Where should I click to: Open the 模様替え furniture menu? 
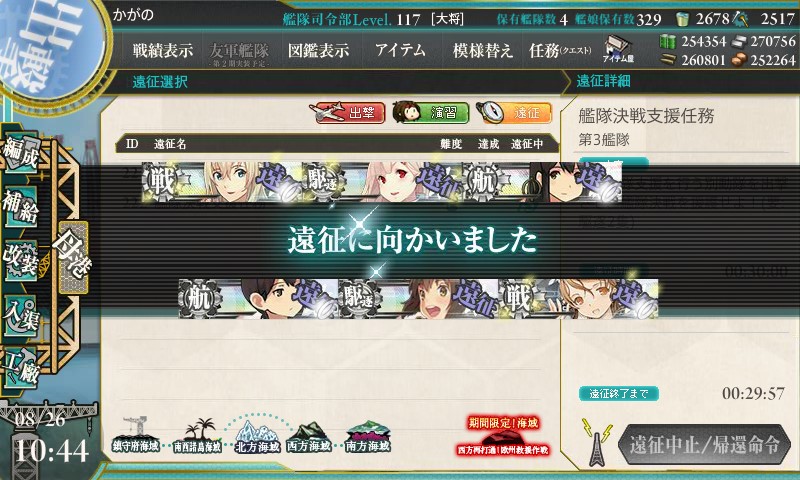[482, 50]
